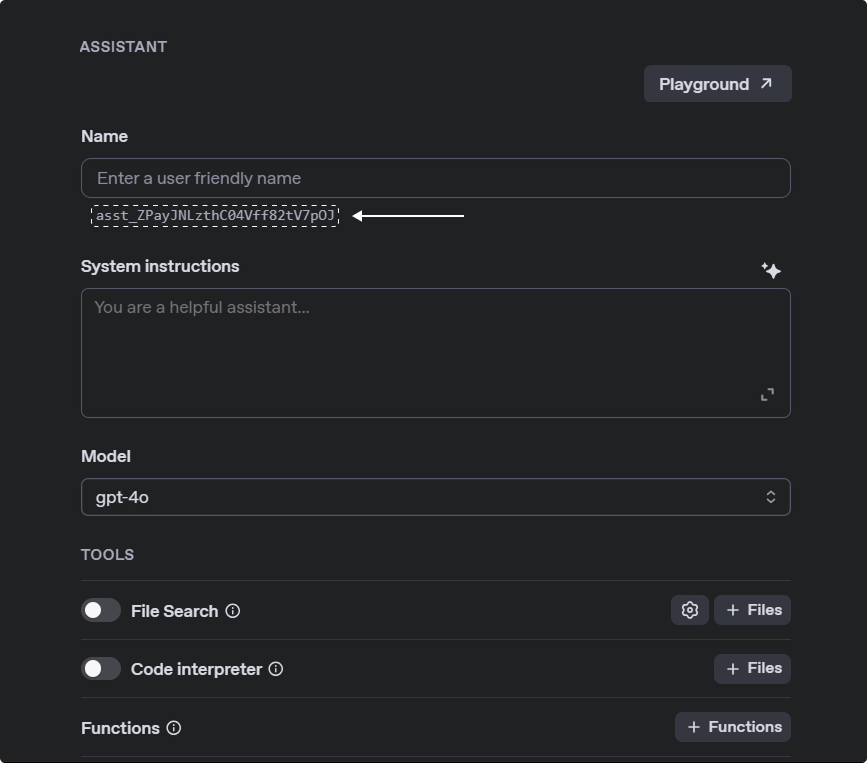Enable the File Search toggle
Viewport: 867px width, 763px height.
(100, 609)
